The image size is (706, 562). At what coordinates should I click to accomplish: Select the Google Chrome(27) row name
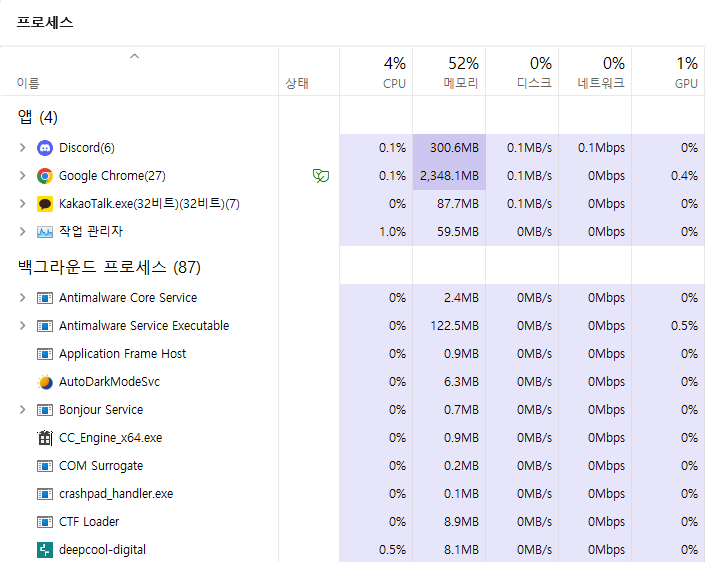[113, 176]
